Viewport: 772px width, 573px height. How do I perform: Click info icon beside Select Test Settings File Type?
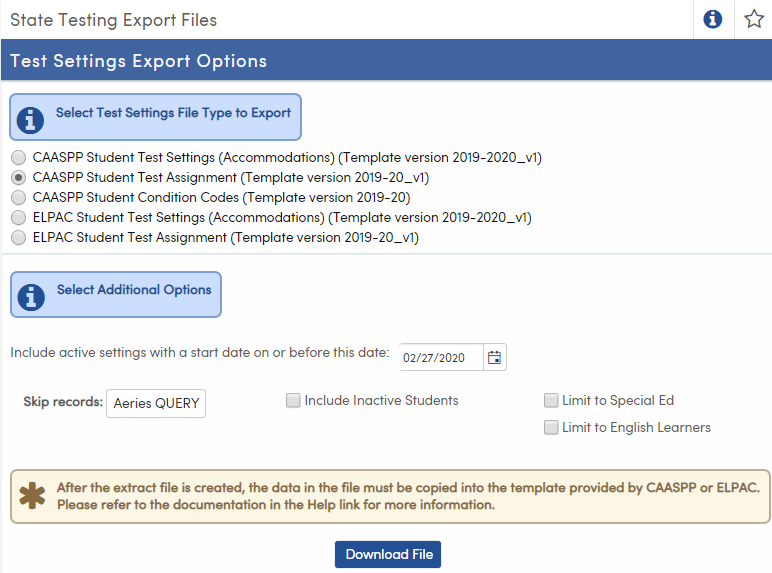(30, 120)
